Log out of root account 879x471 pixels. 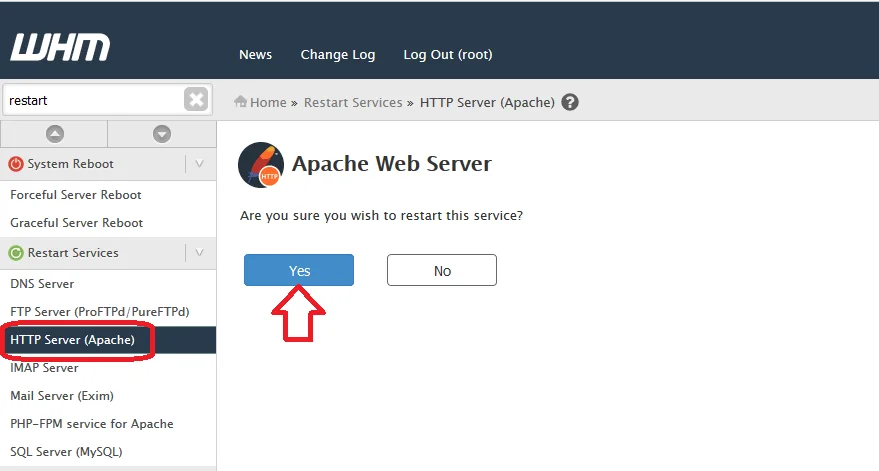[x=447, y=54]
